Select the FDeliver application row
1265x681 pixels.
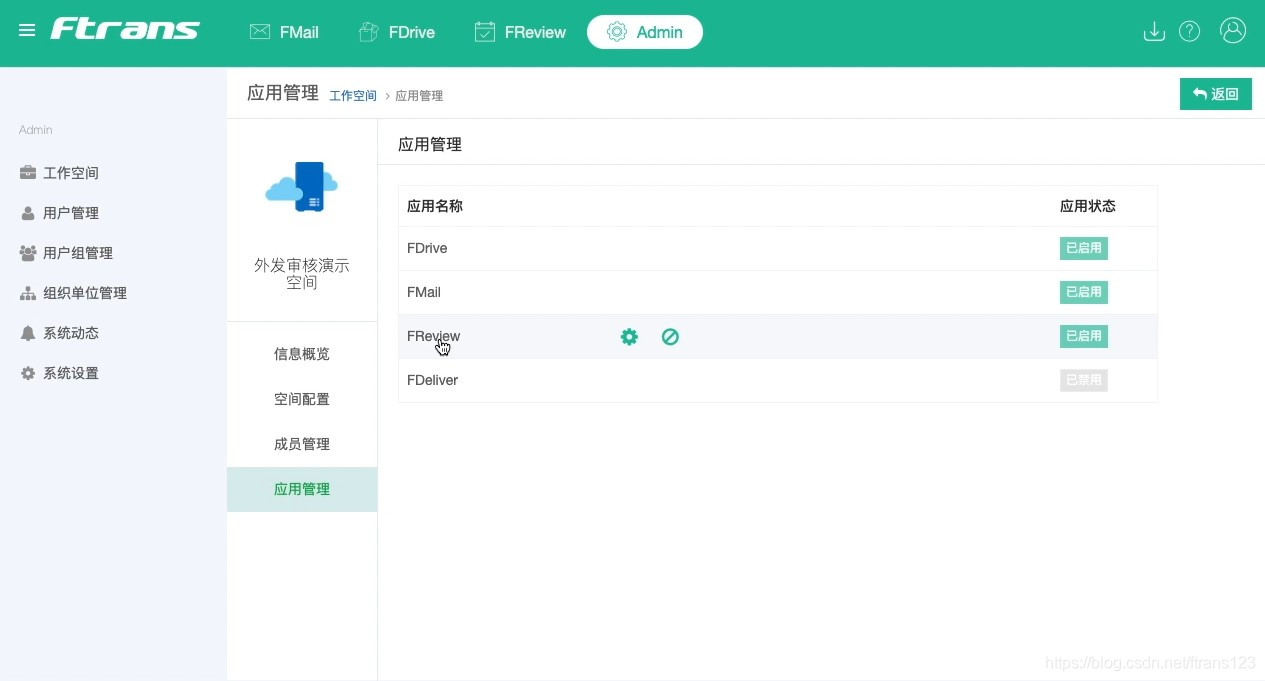click(778, 380)
